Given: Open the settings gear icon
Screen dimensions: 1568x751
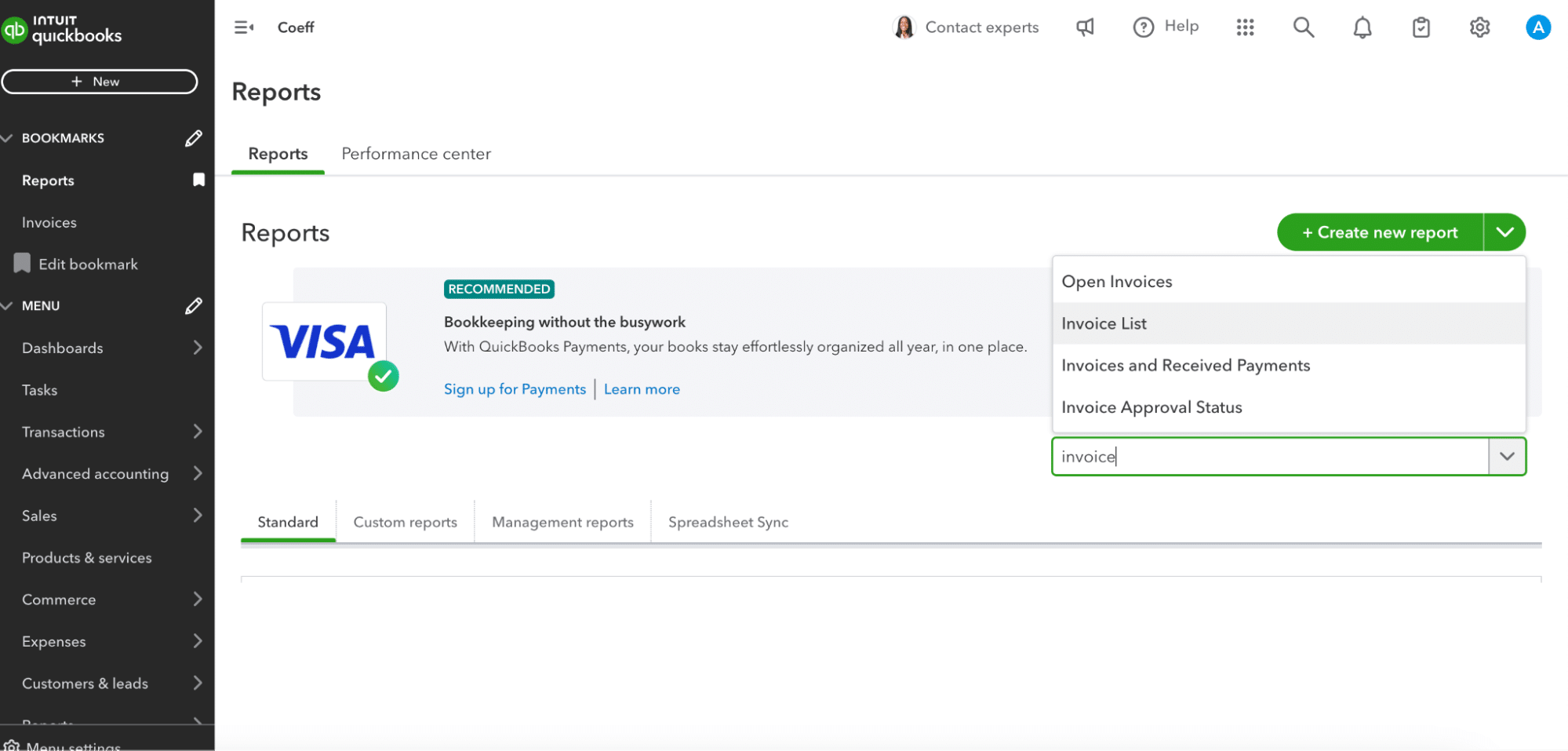Looking at the screenshot, I should [1479, 27].
